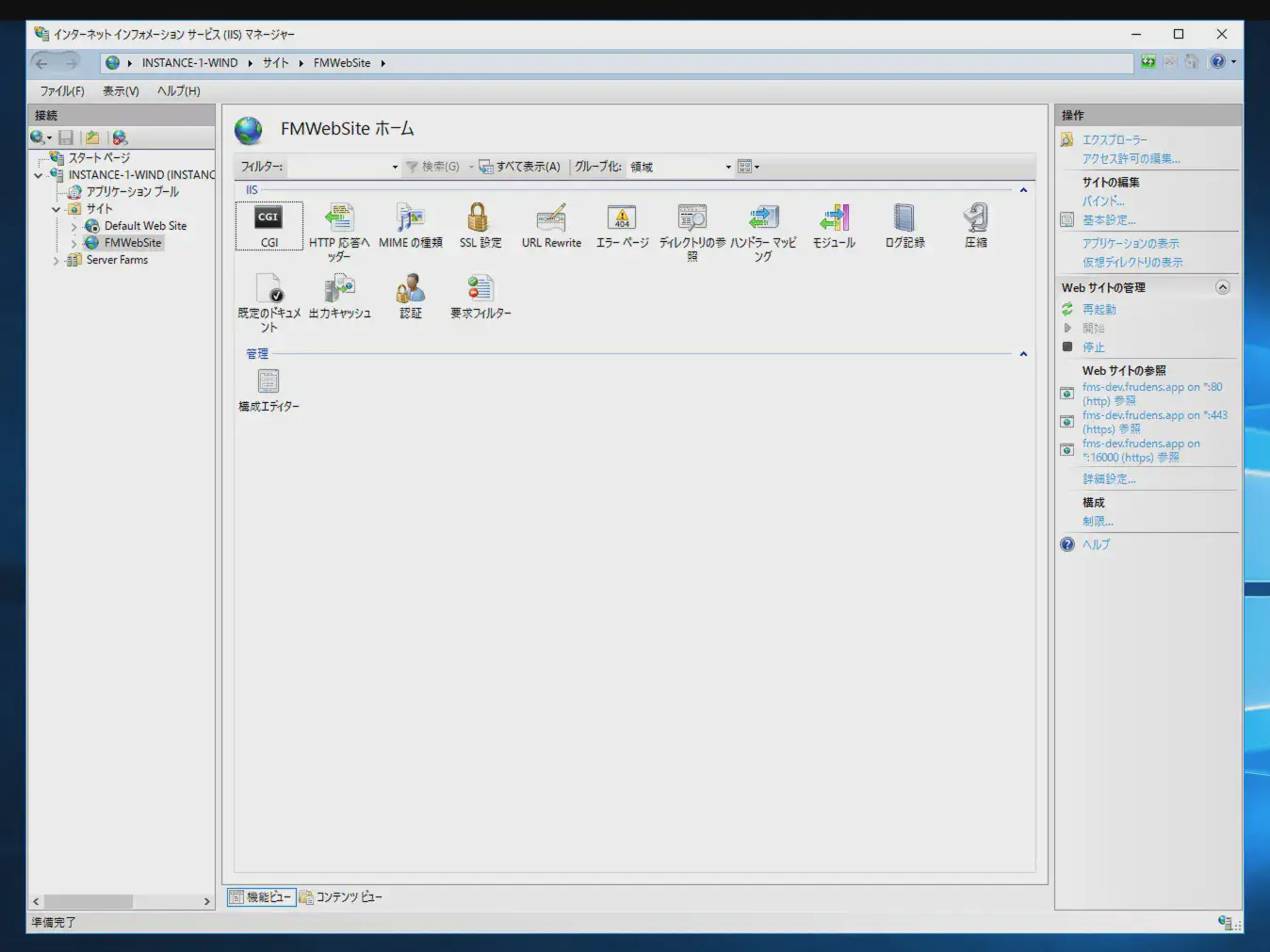Collapse the 管理 section group
Screen dimensions: 1270x952
[1023, 354]
